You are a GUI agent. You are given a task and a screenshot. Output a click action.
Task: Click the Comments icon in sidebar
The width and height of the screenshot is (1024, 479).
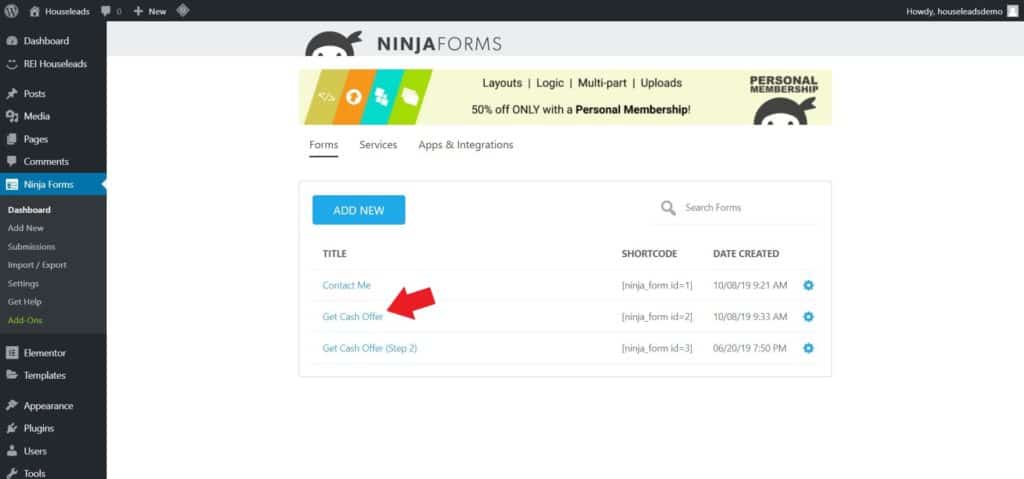click(12, 161)
